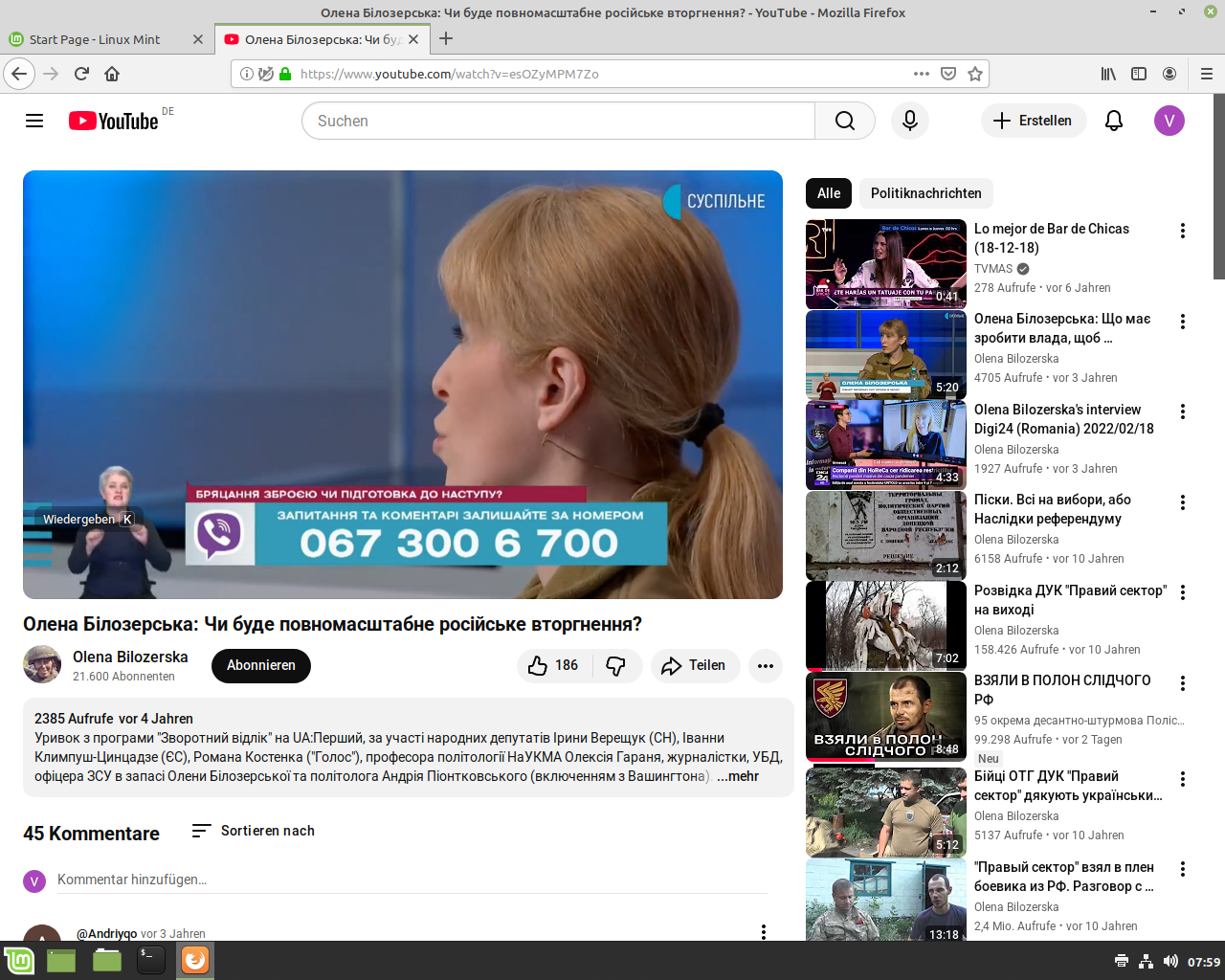
Task: Open Firefox account icon in toolbar
Action: (1169, 74)
